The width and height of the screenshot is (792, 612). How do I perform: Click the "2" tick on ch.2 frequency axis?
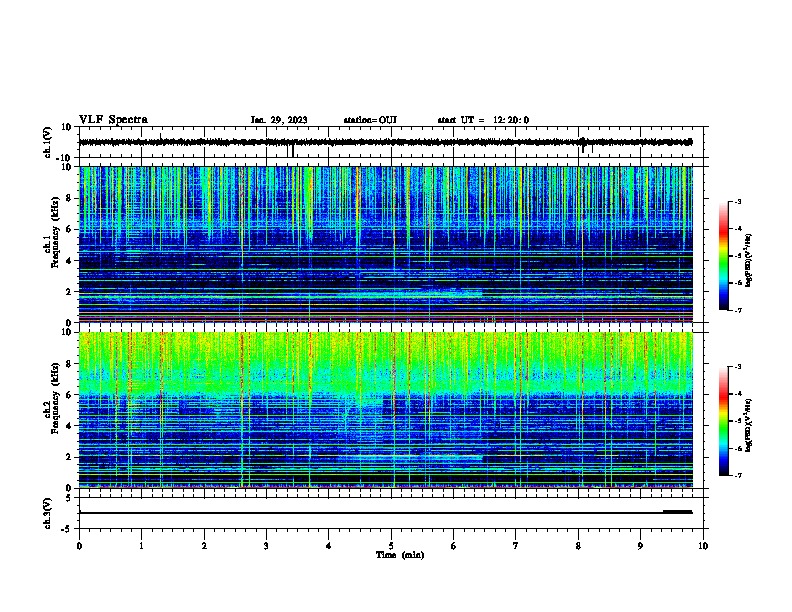(69, 457)
